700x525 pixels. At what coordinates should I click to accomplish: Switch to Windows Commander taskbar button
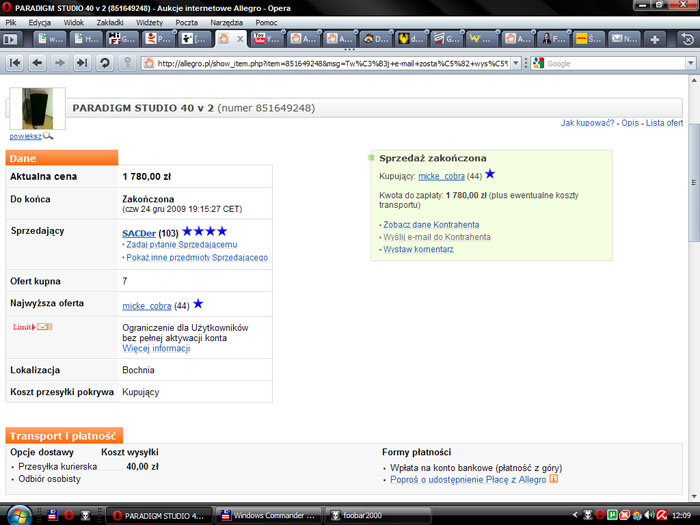tap(269, 516)
